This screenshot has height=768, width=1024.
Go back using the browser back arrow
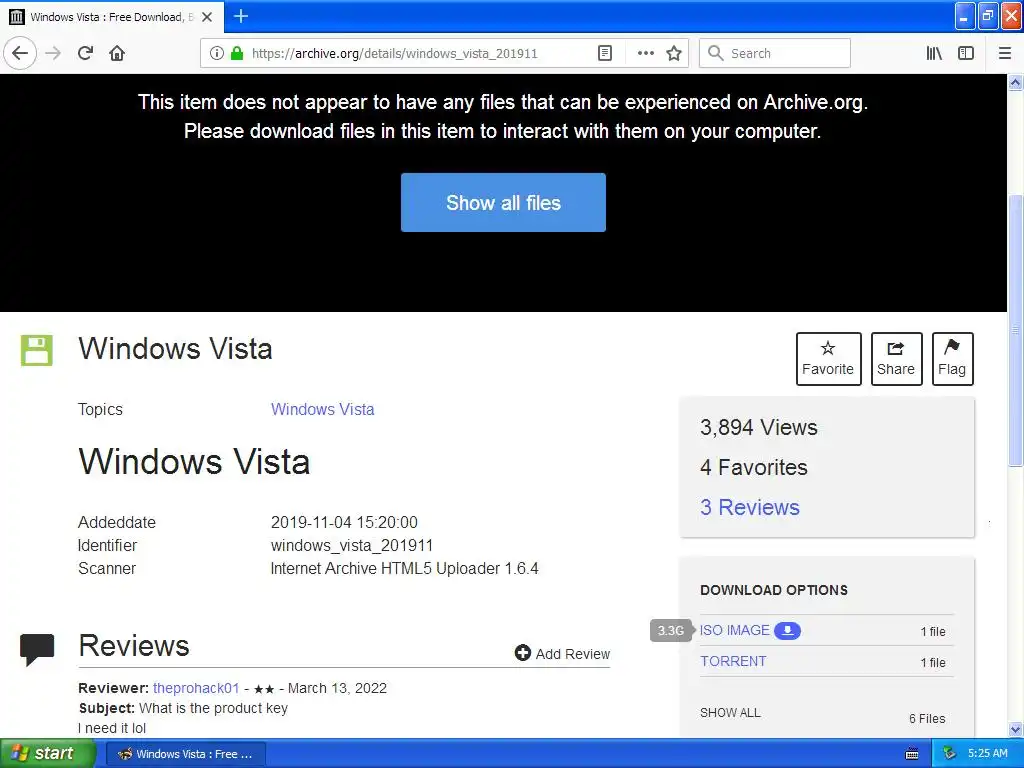20,53
